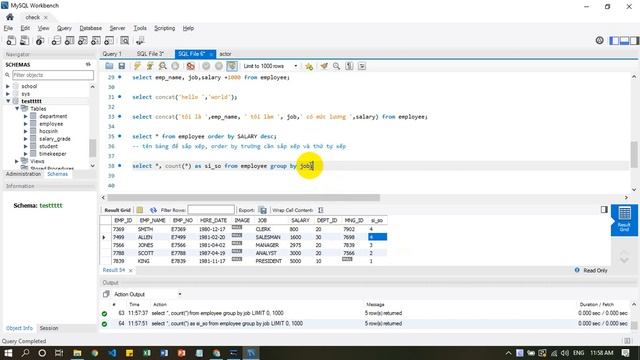The width and height of the screenshot is (640, 360).
Task: Open Excel from the Windows taskbar
Action: (x=147, y=353)
